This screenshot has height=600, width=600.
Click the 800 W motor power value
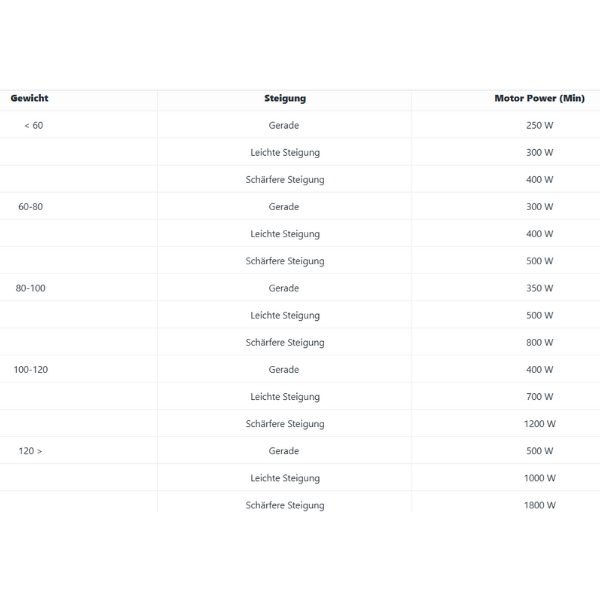click(540, 342)
